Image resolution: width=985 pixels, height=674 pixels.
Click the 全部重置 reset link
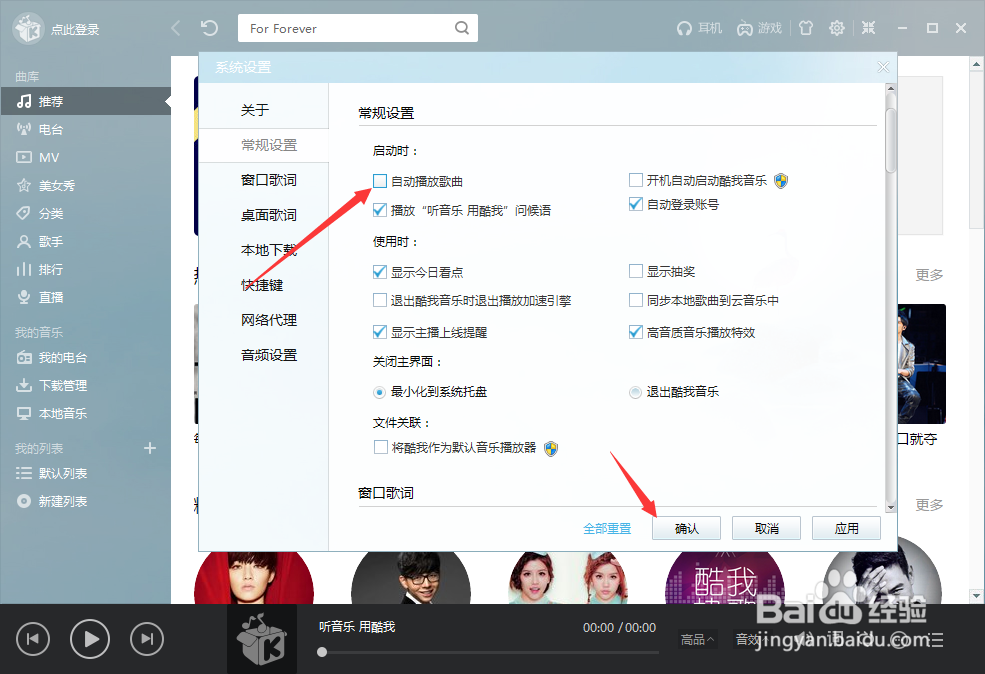611,527
